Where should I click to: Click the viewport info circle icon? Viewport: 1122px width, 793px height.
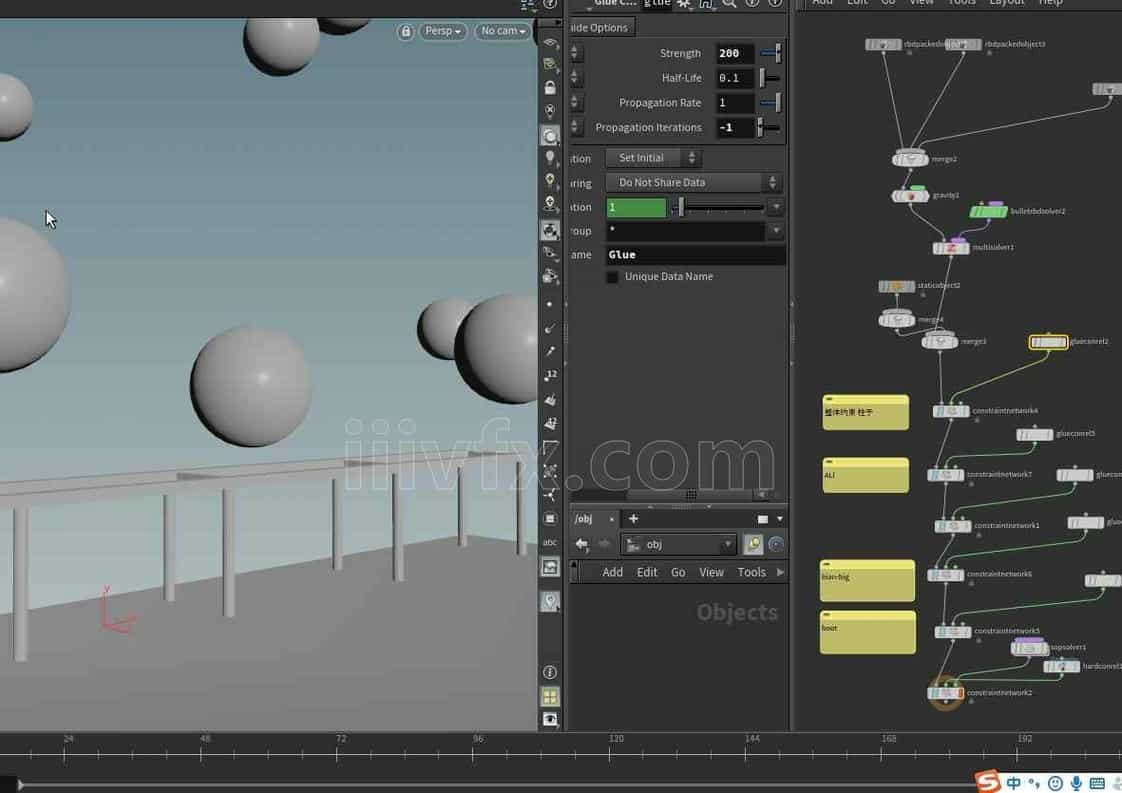pyautogui.click(x=550, y=672)
